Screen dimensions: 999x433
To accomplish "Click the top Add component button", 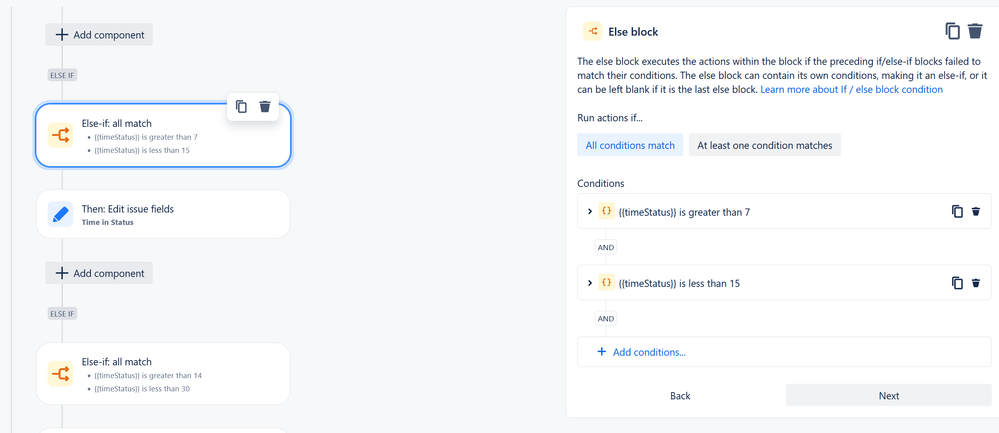I will point(99,34).
